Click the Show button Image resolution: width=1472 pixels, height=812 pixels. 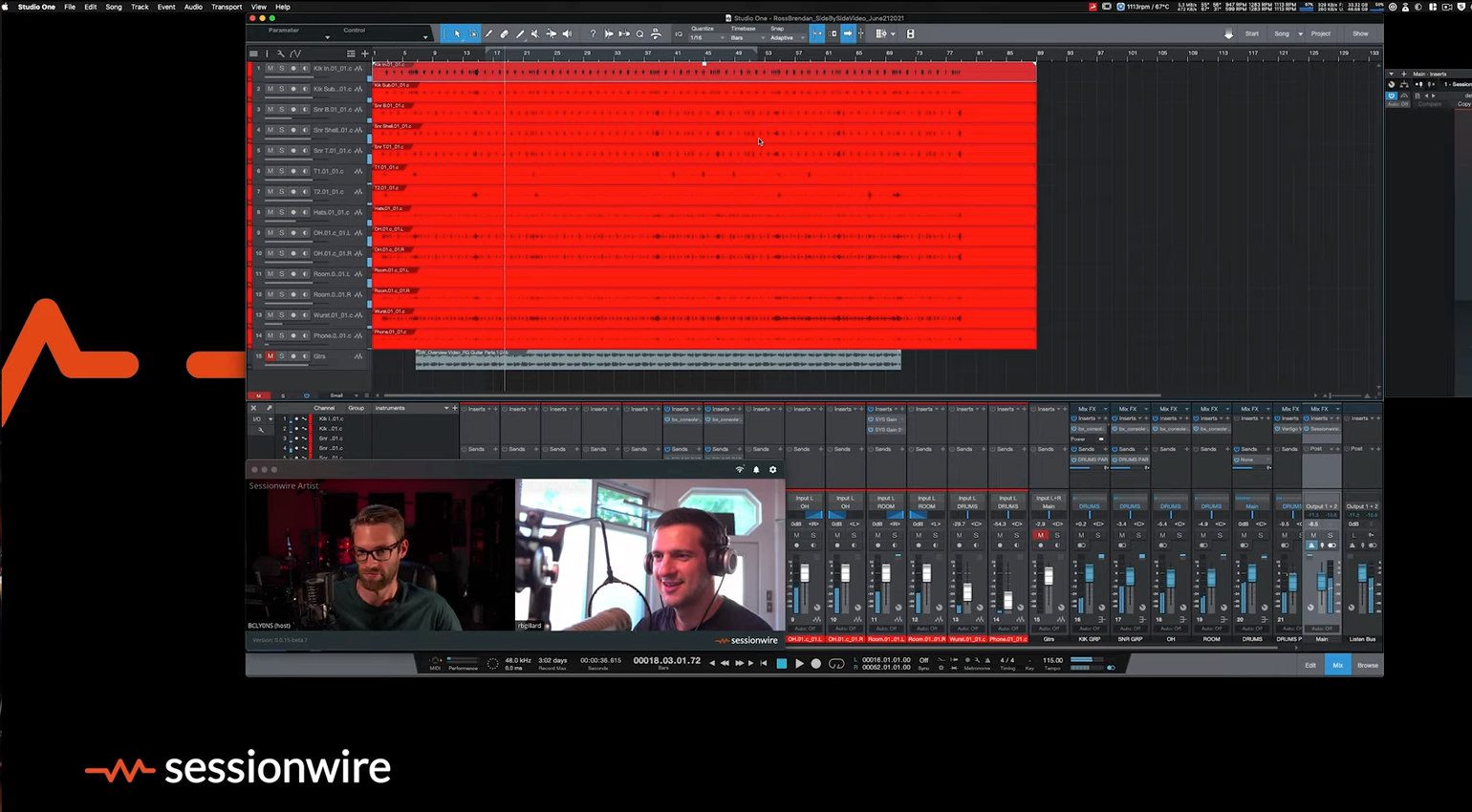point(1360,33)
